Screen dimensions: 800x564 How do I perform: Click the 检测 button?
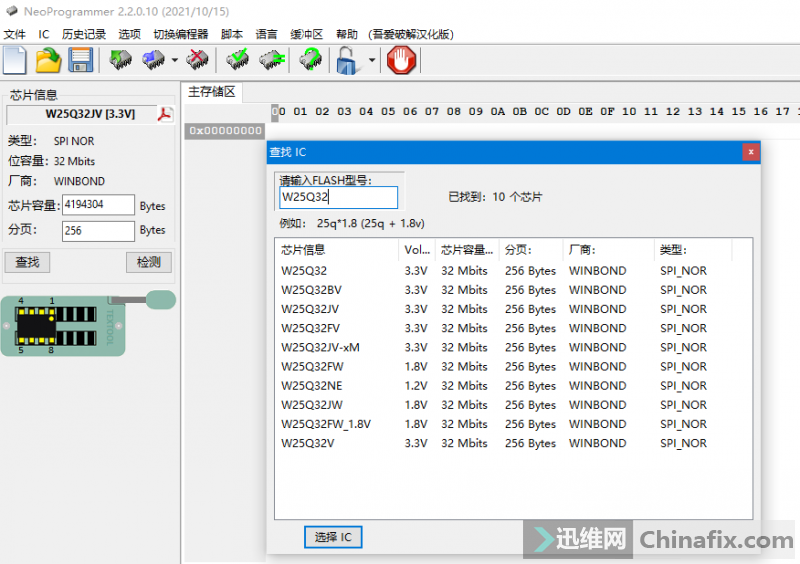click(148, 262)
